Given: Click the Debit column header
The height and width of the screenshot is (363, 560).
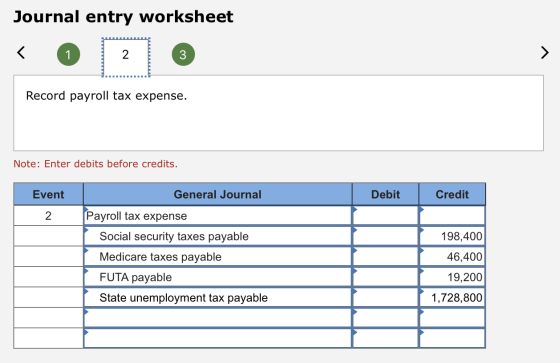Looking at the screenshot, I should pos(385,194).
